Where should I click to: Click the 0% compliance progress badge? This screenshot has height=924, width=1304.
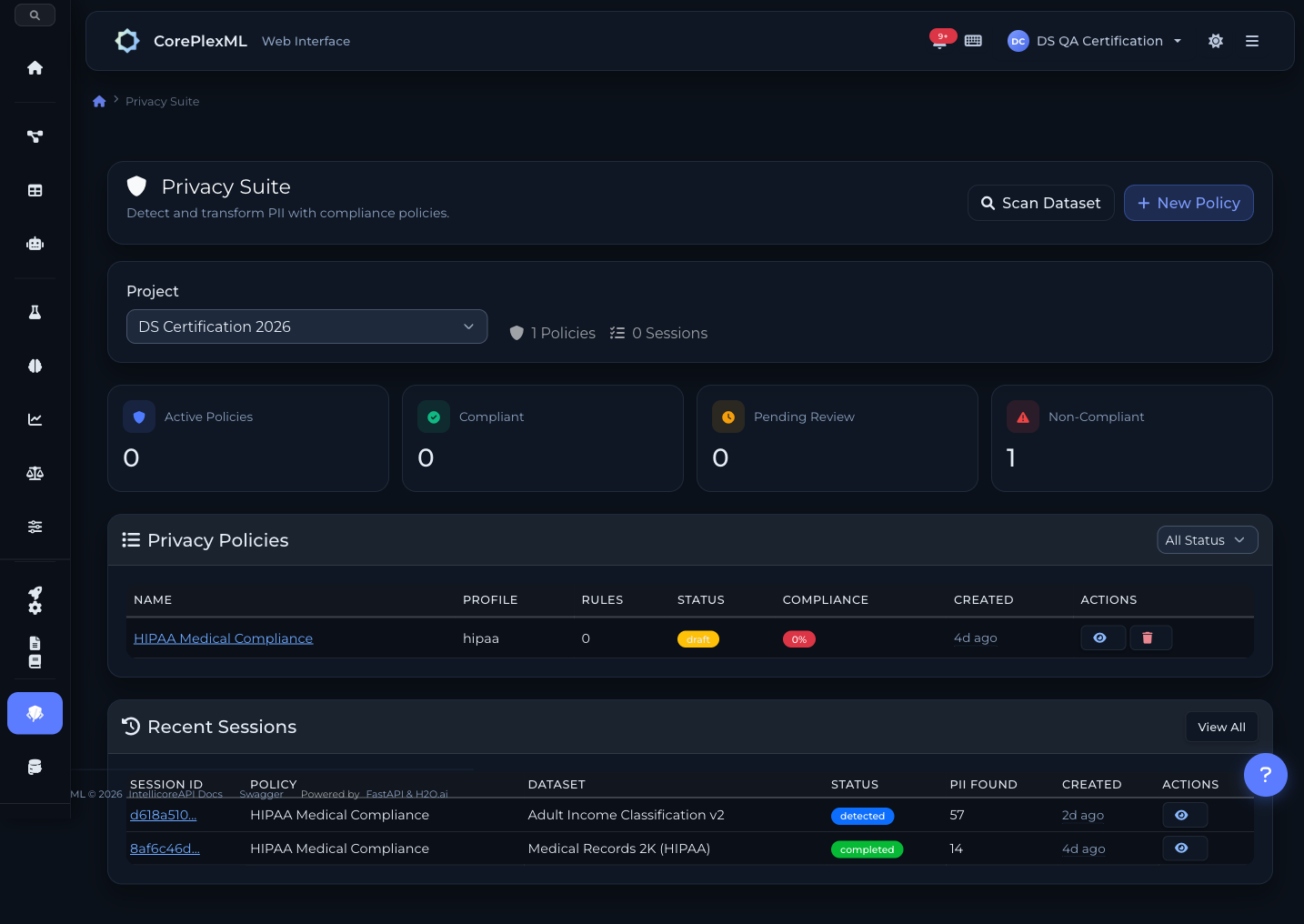point(798,638)
